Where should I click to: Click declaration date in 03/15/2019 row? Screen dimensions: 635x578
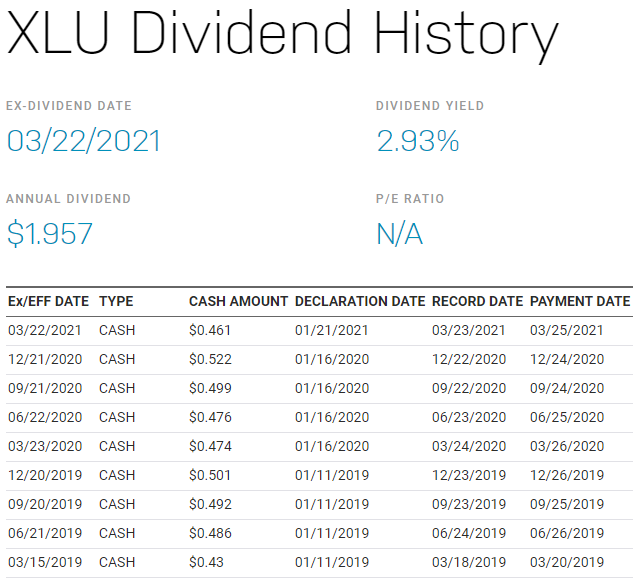[332, 562]
